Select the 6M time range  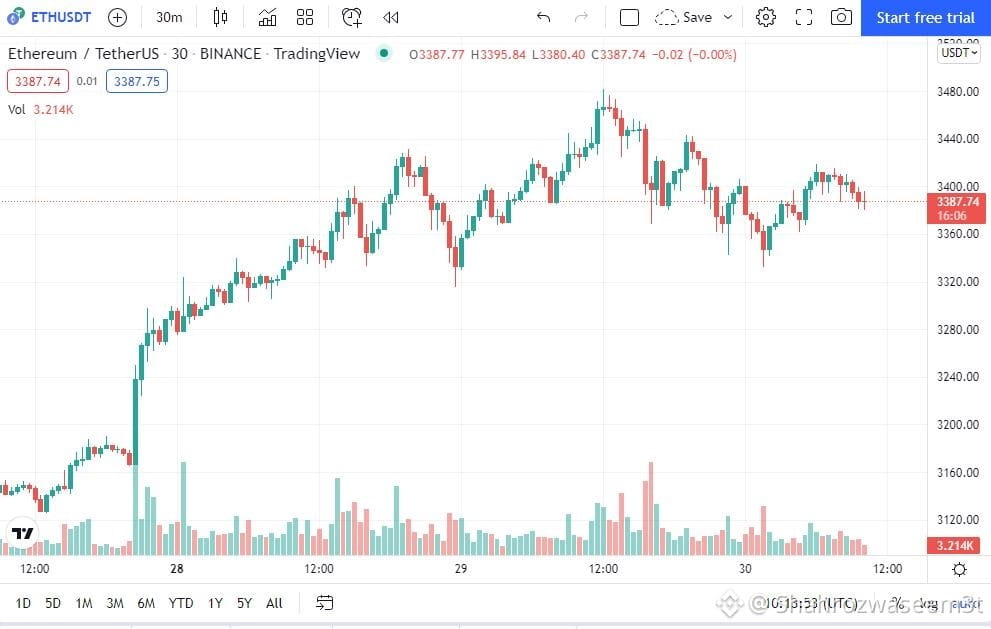point(146,603)
